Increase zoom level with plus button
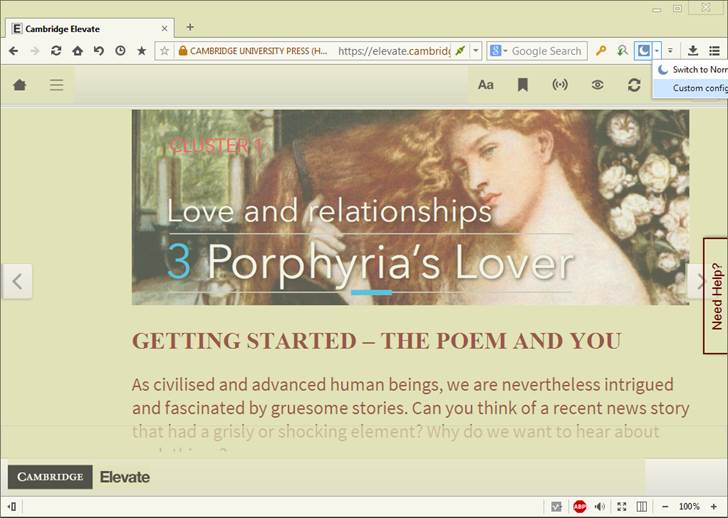The image size is (728, 518). pos(714,507)
